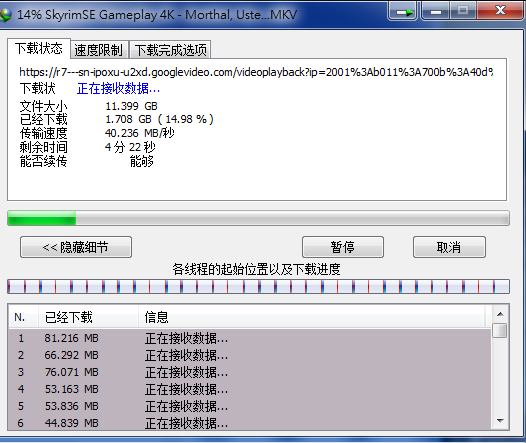The height and width of the screenshot is (443, 526).
Task: Click the 已经下载 label in status panel
Action: (44, 119)
